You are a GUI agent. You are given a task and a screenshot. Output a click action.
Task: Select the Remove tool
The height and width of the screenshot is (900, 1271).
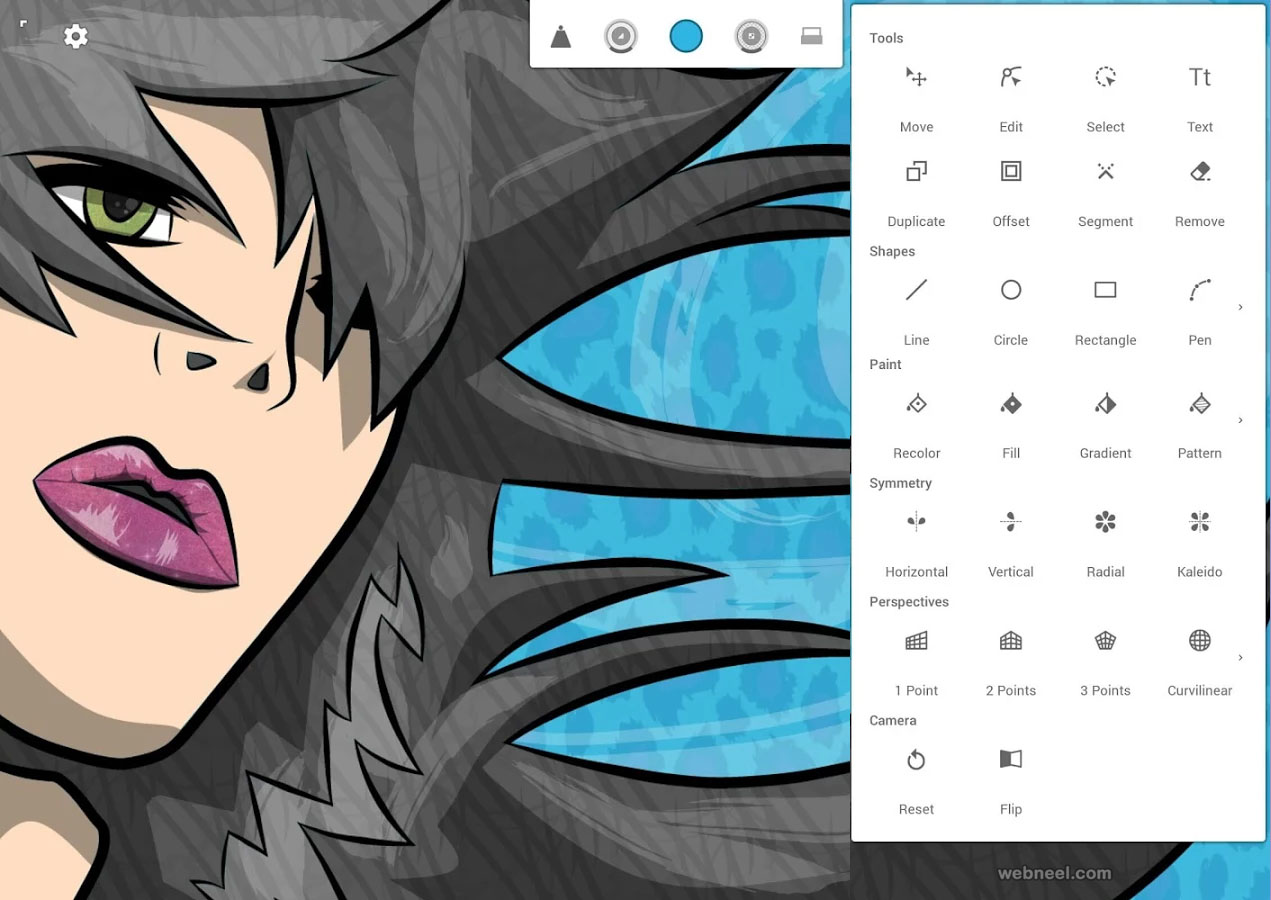point(1199,171)
